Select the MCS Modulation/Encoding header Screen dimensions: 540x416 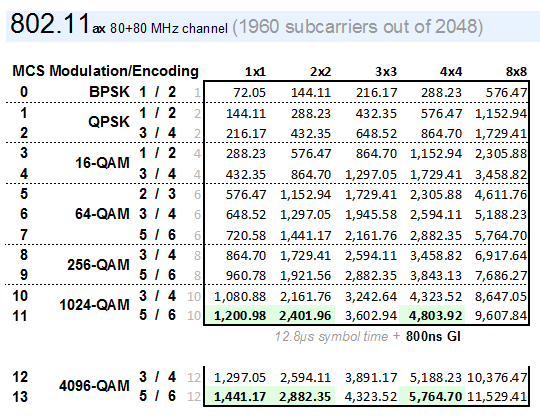tap(105, 71)
